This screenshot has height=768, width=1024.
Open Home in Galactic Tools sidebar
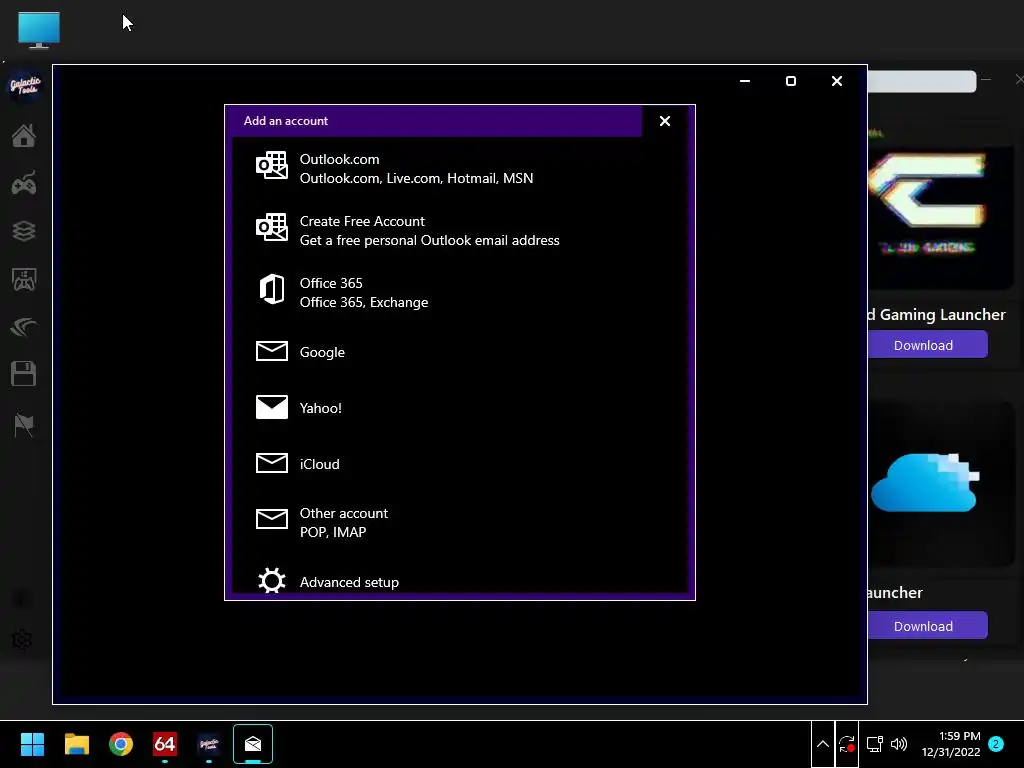[x=24, y=136]
